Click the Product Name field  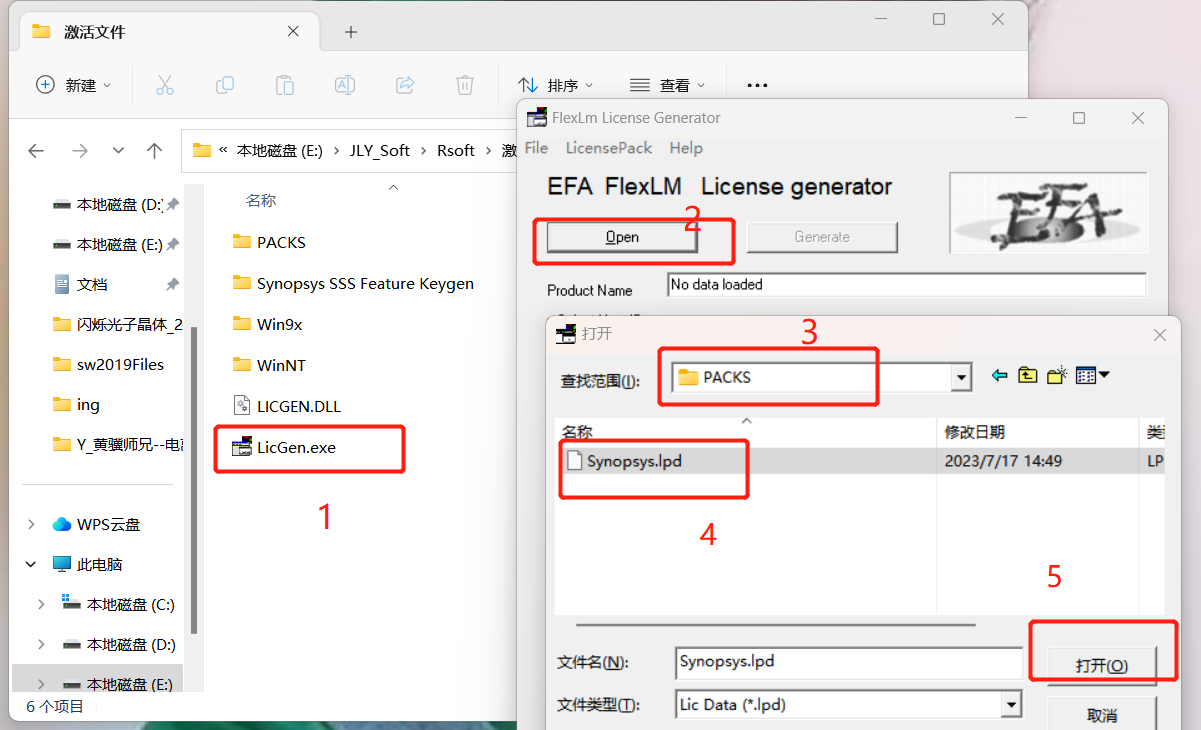click(906, 285)
